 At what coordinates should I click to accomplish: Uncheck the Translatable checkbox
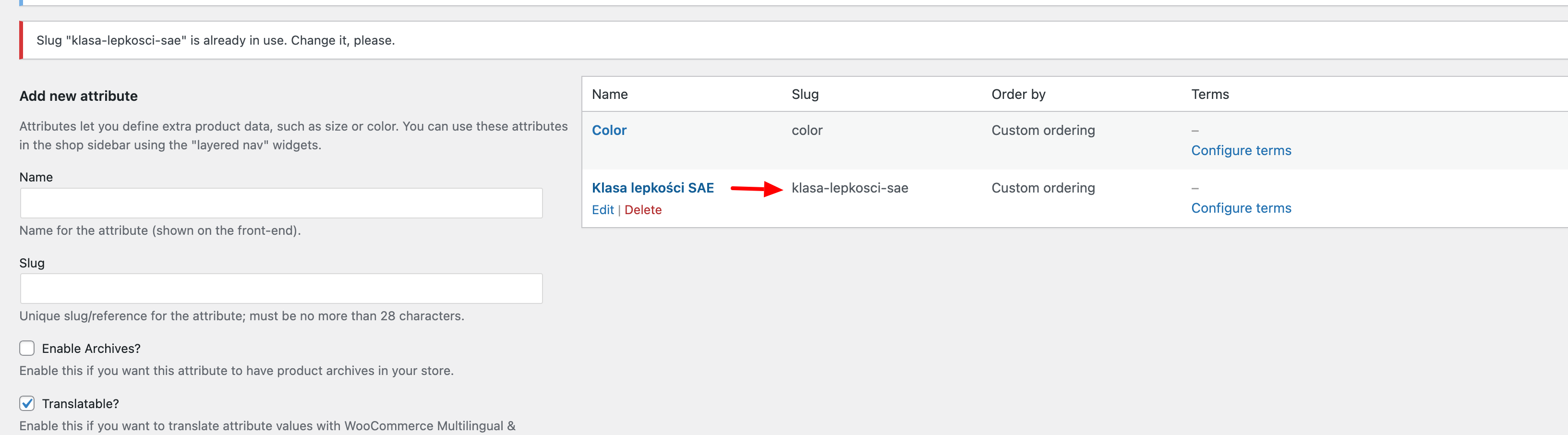point(27,403)
